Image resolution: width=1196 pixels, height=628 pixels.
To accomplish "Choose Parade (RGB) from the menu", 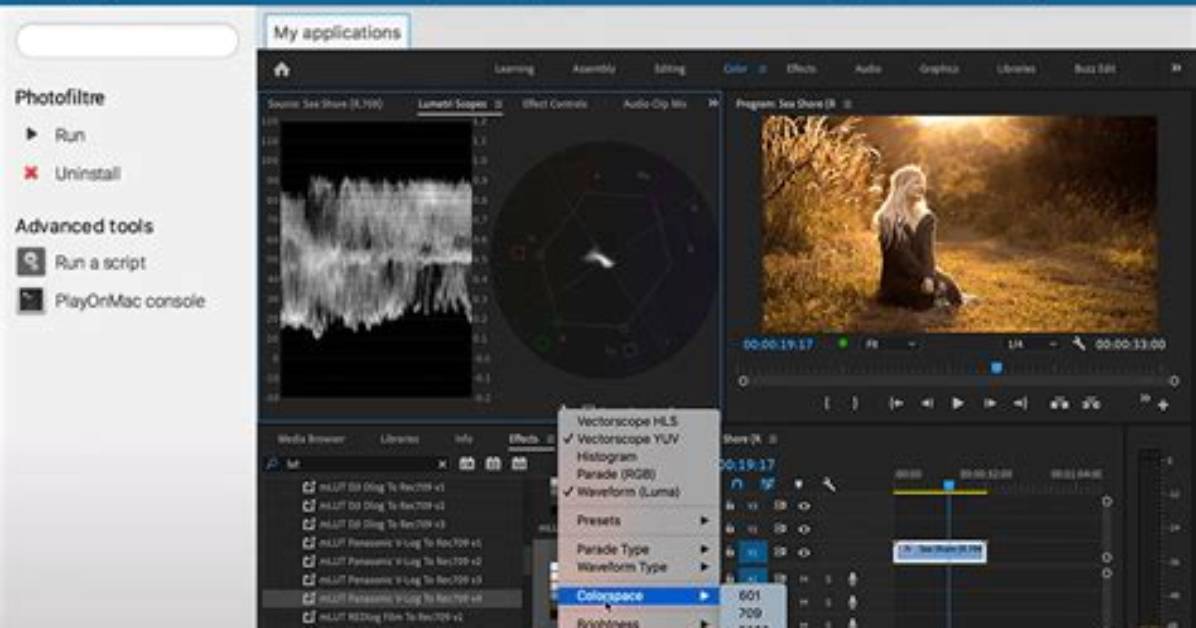I will point(638,474).
